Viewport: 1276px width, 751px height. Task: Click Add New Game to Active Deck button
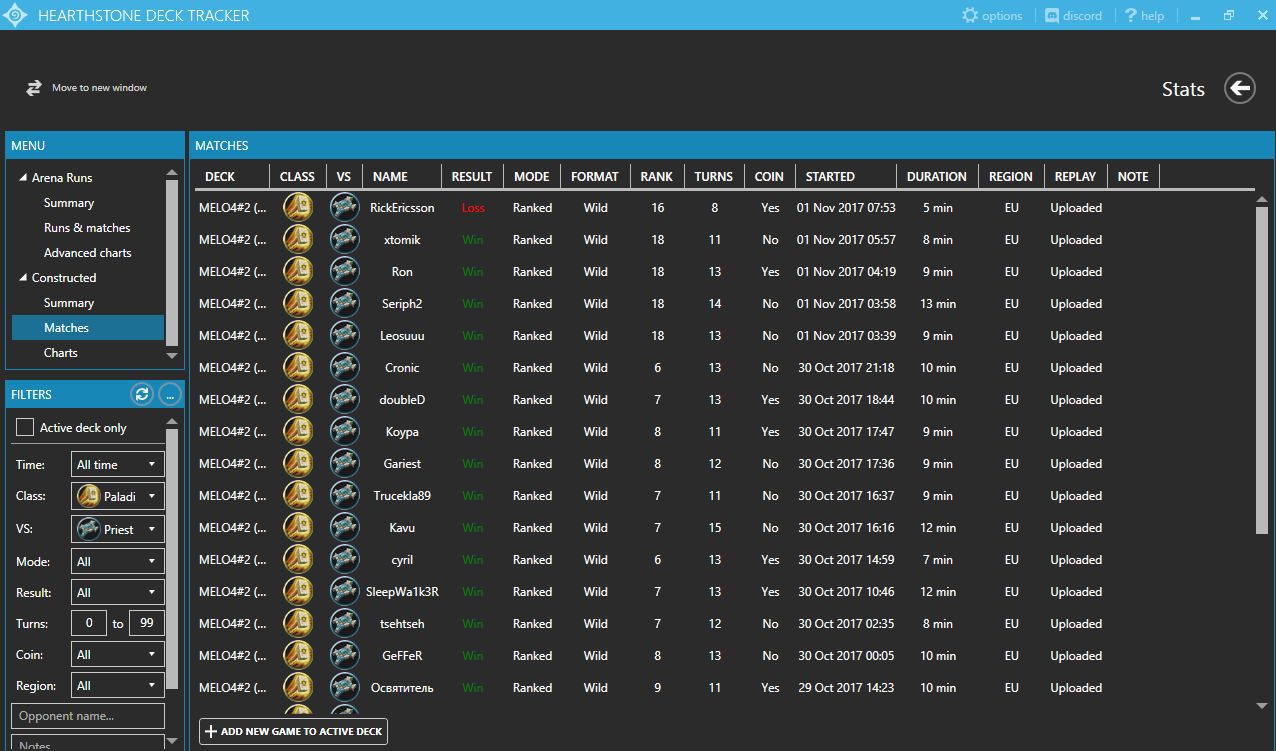293,731
